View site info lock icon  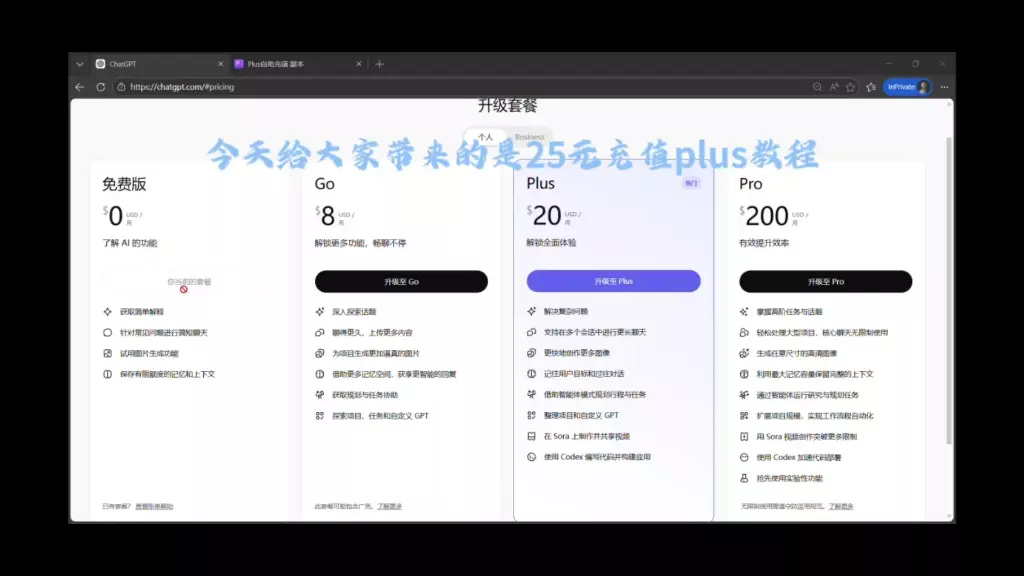(x=121, y=87)
